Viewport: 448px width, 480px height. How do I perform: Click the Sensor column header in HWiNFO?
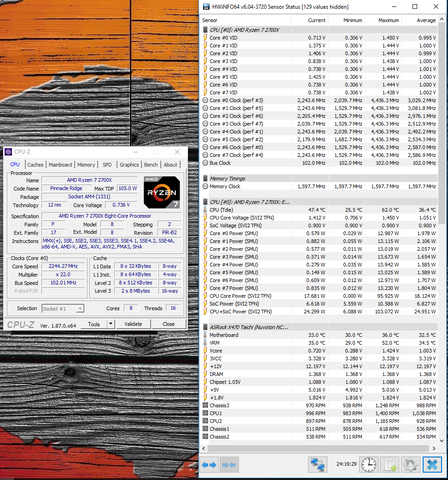click(x=247, y=20)
